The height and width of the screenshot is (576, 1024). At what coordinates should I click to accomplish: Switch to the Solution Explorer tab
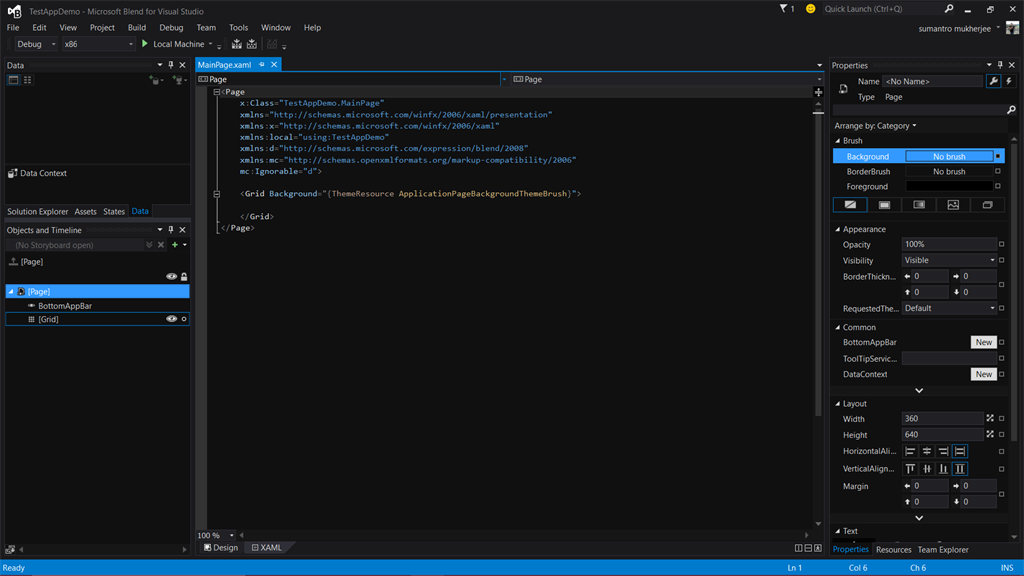(38, 211)
